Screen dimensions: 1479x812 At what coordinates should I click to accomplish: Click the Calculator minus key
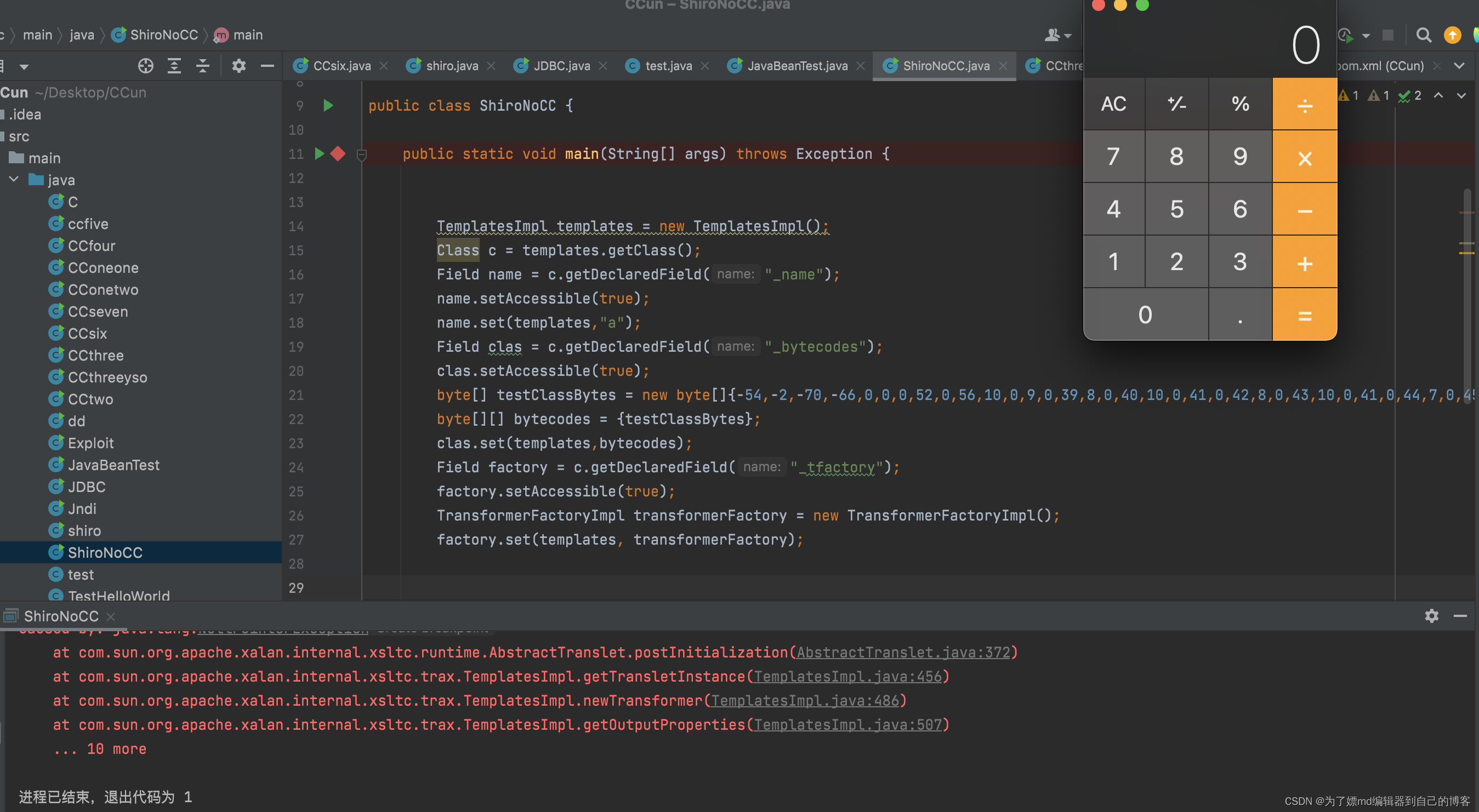tap(1305, 209)
